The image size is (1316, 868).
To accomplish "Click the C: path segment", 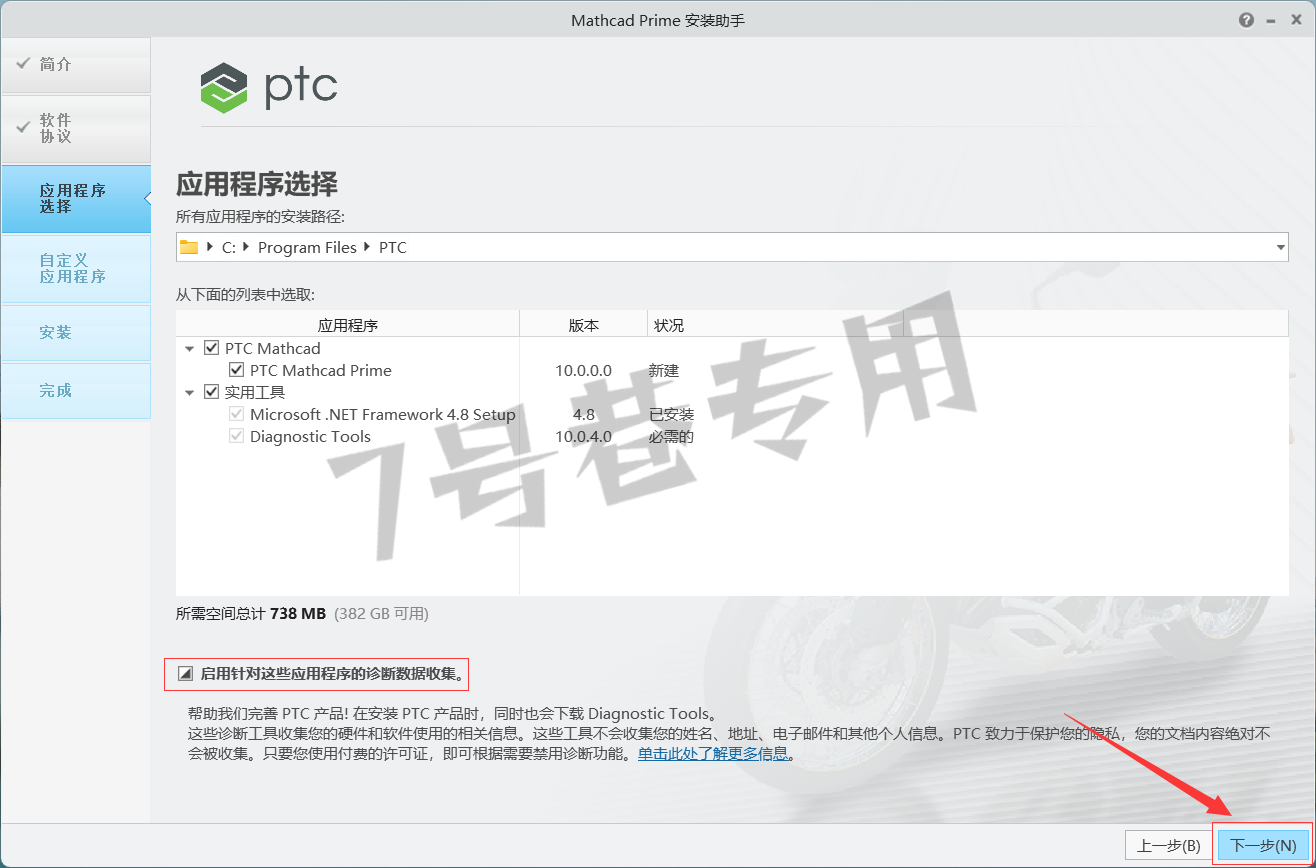I will pos(229,247).
